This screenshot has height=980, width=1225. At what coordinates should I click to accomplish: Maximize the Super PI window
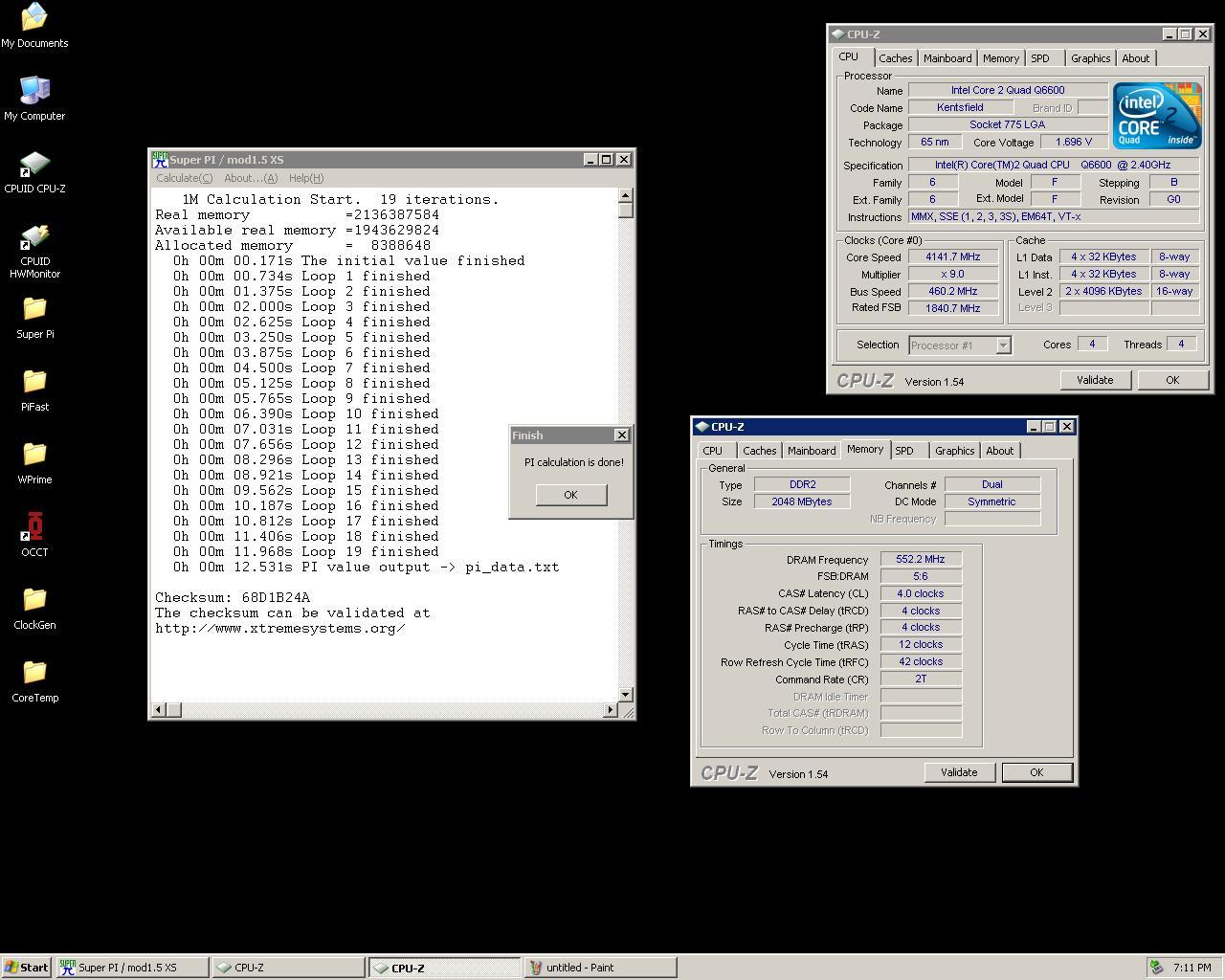pyautogui.click(x=607, y=160)
